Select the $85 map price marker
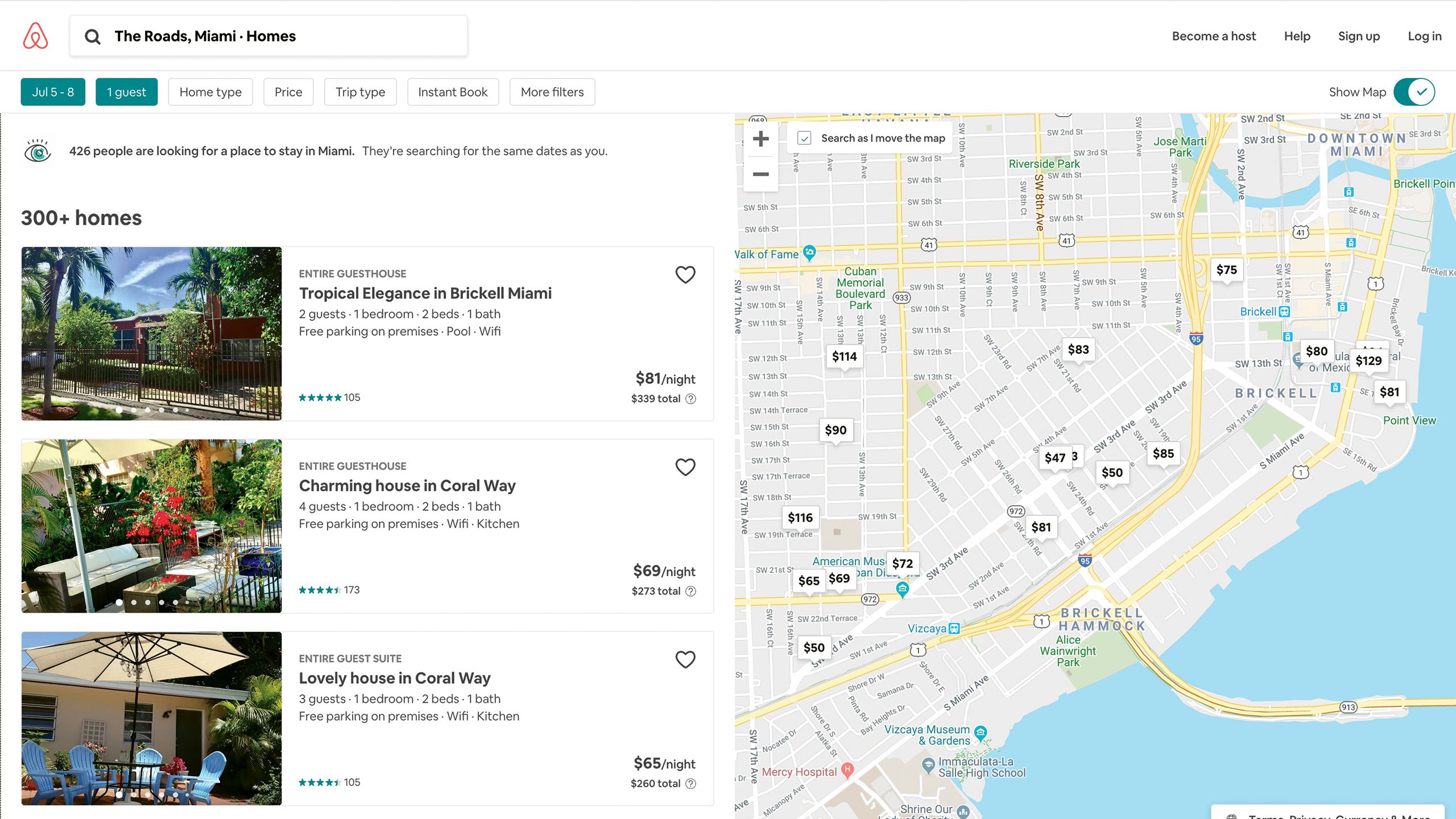The width and height of the screenshot is (1456, 819). 1163,454
